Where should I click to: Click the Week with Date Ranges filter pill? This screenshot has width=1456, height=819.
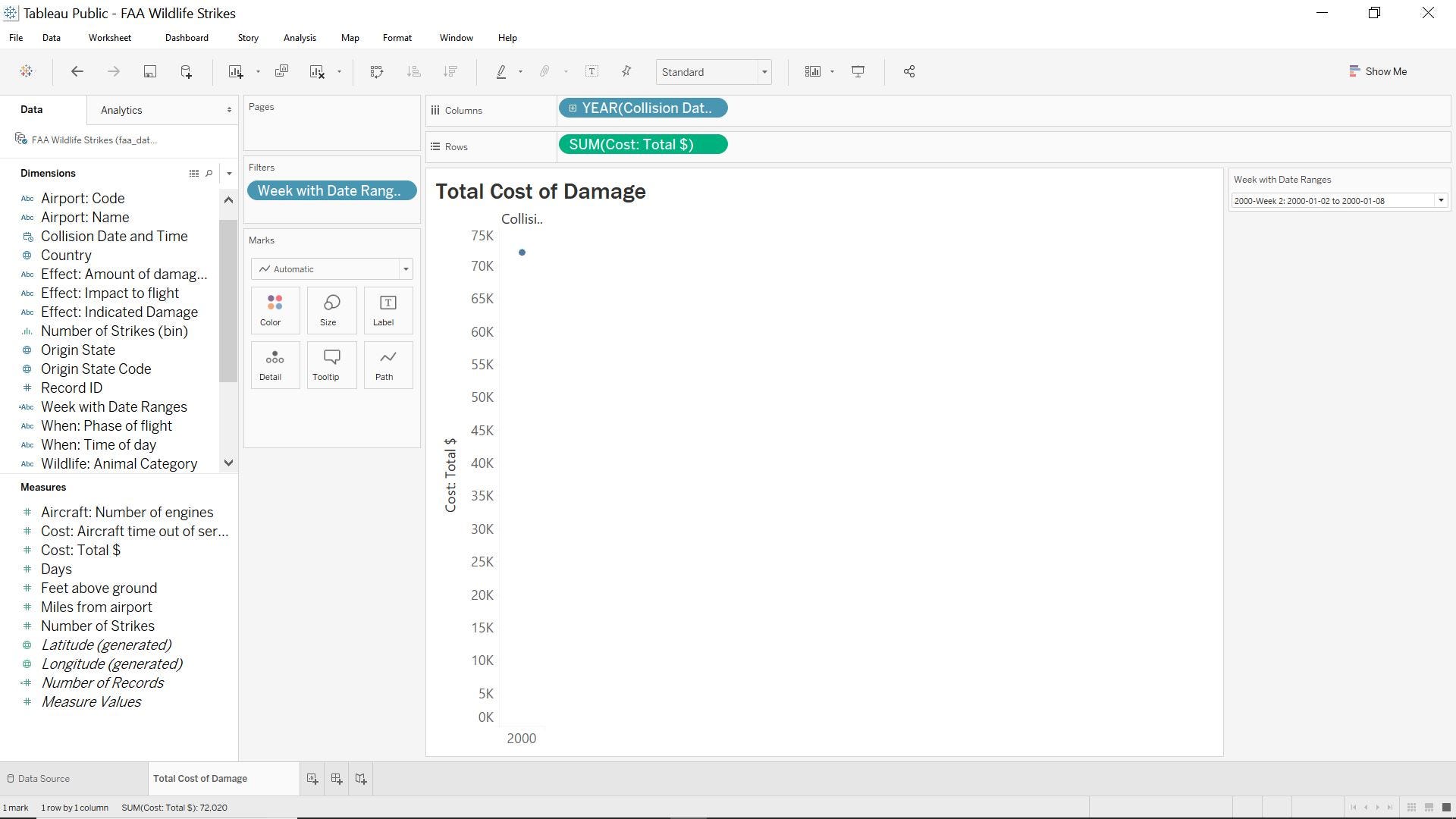(x=331, y=191)
